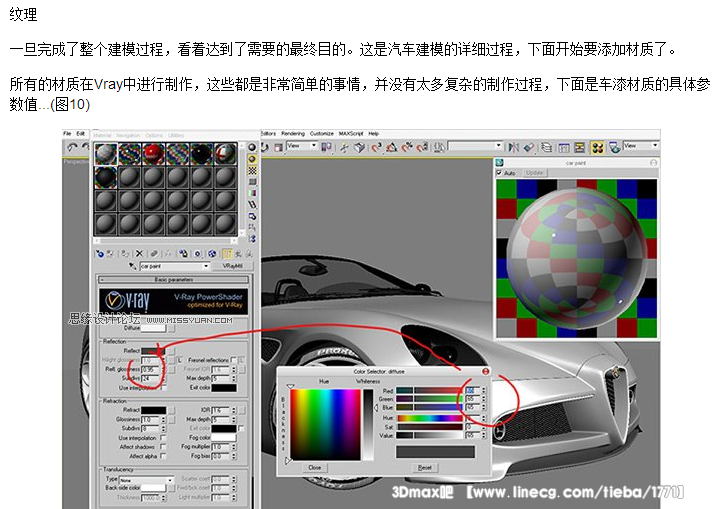Click the Assign Material to Selection icon

pos(125,254)
